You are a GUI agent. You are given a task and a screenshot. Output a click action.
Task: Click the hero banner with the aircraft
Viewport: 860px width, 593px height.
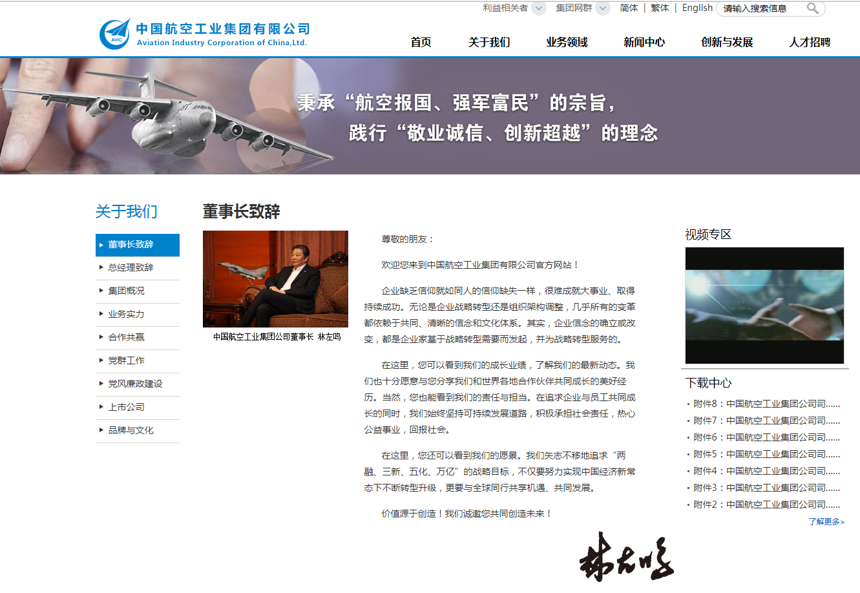pyautogui.click(x=430, y=116)
